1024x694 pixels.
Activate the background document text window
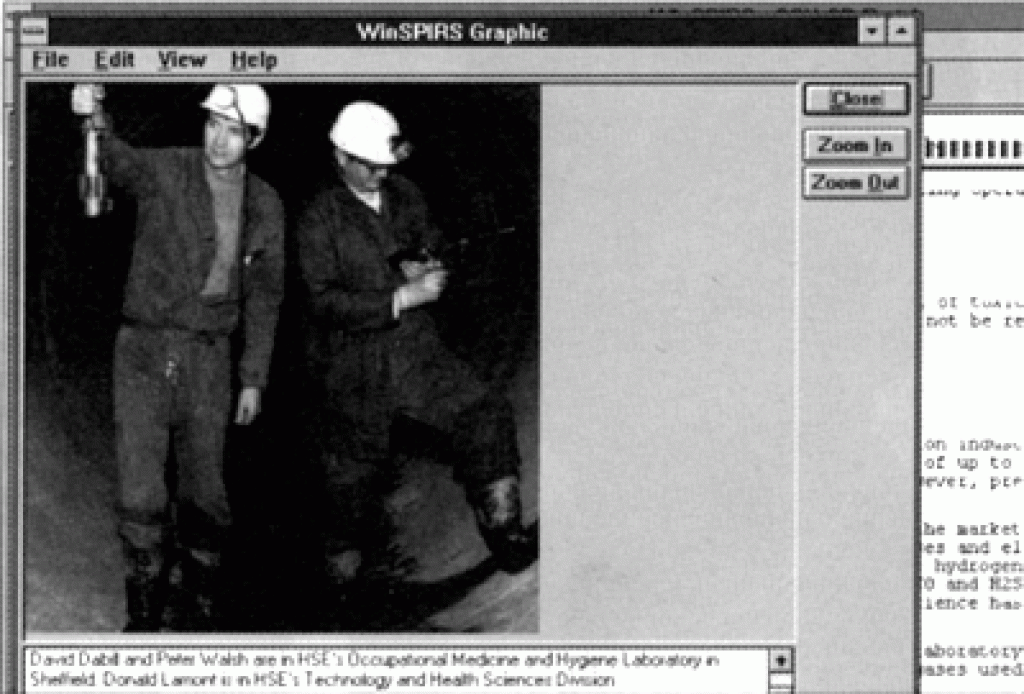click(x=973, y=405)
